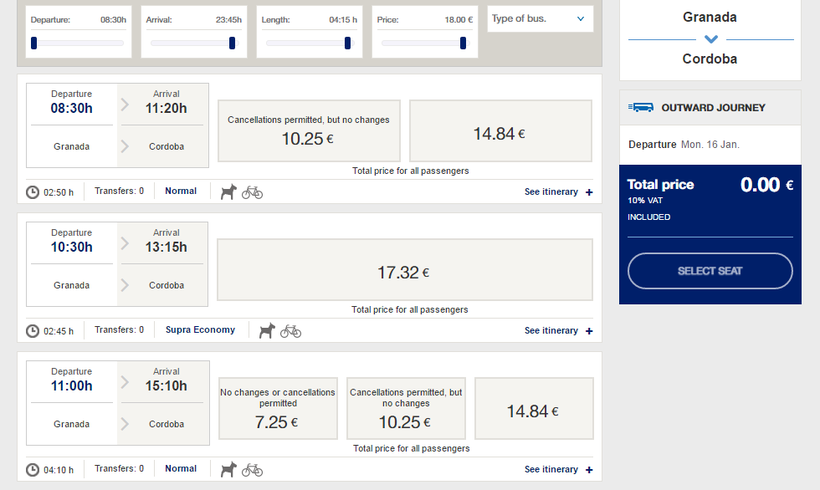Click the bicycle icon on 10:30h trip
The height and width of the screenshot is (490, 820).
point(290,330)
